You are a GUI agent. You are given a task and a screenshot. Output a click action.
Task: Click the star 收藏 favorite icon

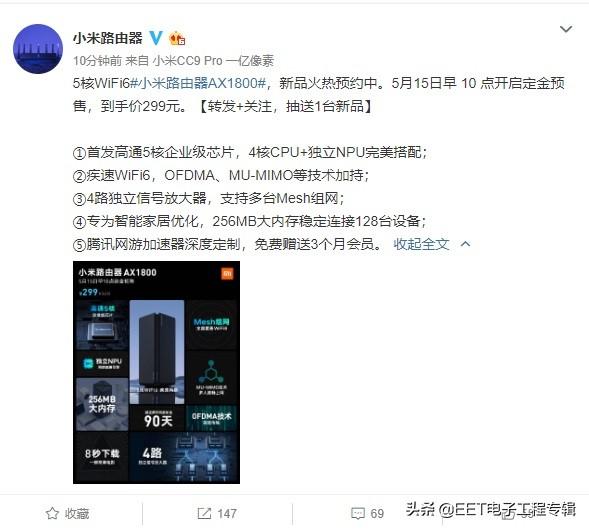point(52,513)
